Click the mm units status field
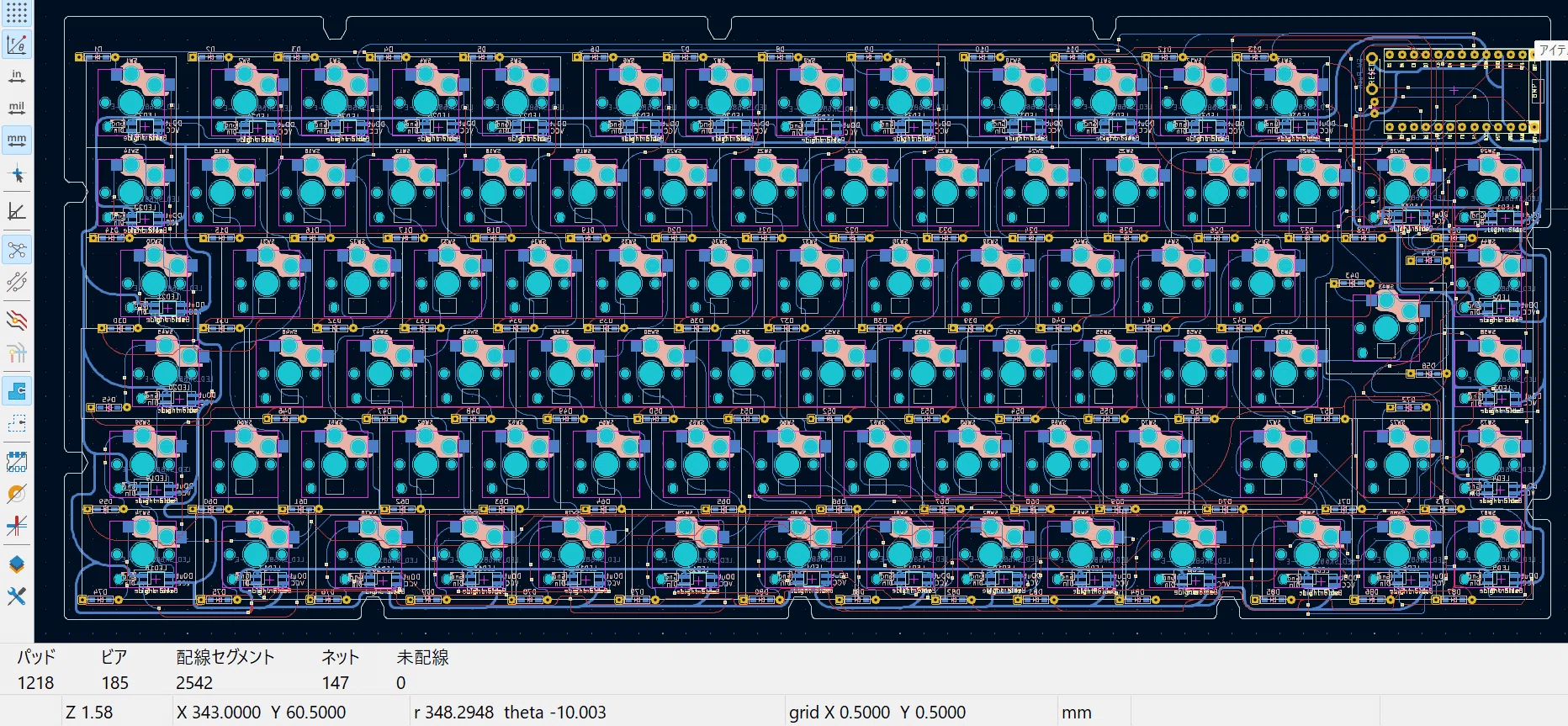Viewport: 1568px width, 726px height. coord(1076,712)
